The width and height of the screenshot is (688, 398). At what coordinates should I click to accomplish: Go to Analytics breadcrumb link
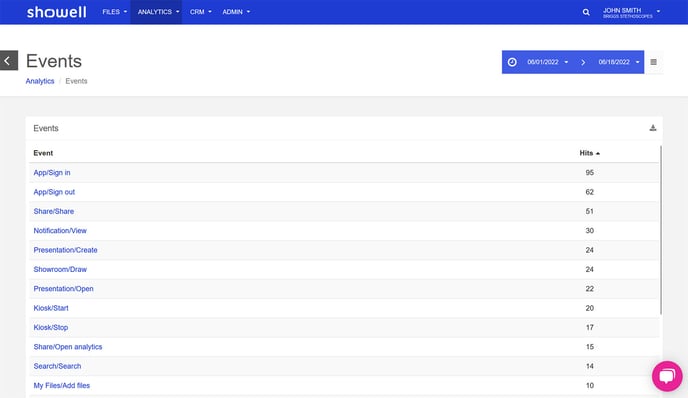click(40, 81)
